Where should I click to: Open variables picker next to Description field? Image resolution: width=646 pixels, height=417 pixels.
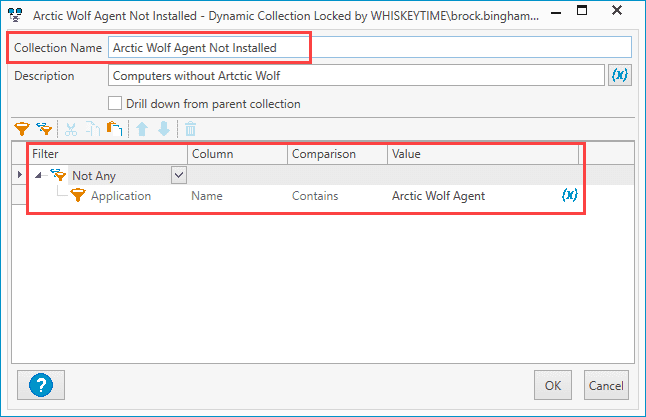pyautogui.click(x=620, y=75)
